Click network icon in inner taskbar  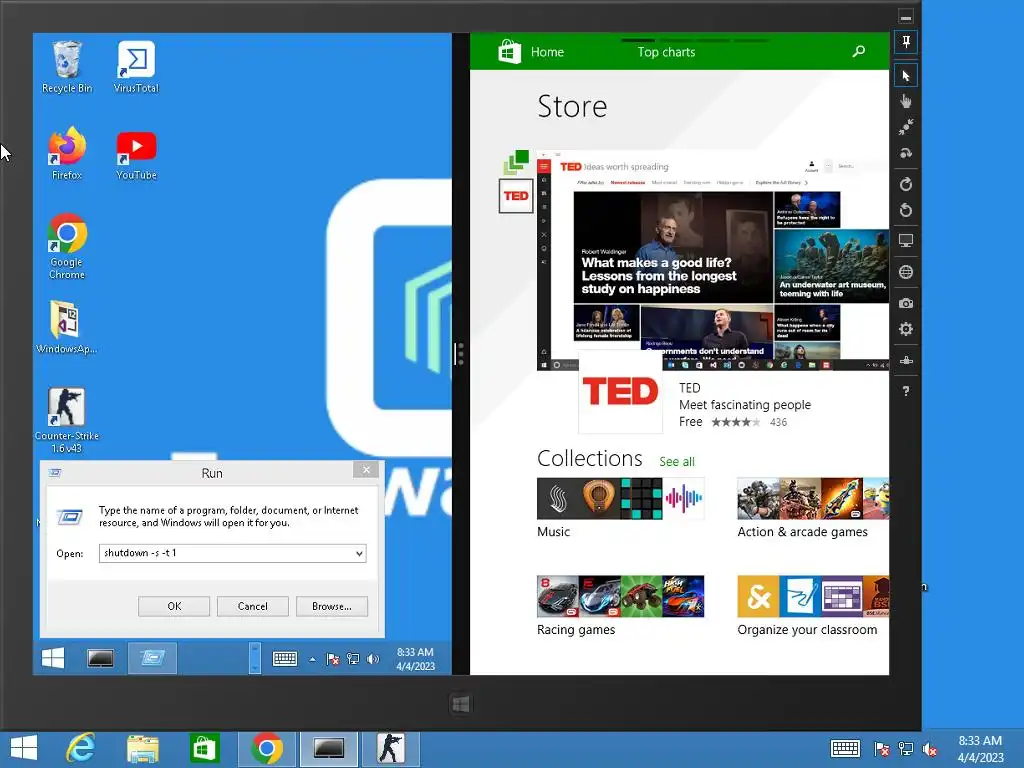[x=353, y=659]
